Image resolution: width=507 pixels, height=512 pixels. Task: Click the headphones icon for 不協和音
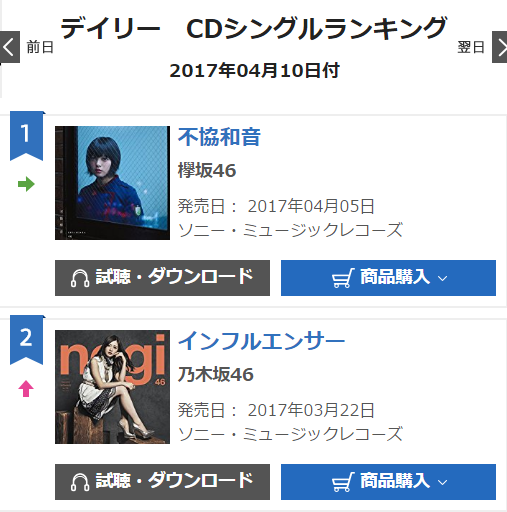pyautogui.click(x=80, y=278)
